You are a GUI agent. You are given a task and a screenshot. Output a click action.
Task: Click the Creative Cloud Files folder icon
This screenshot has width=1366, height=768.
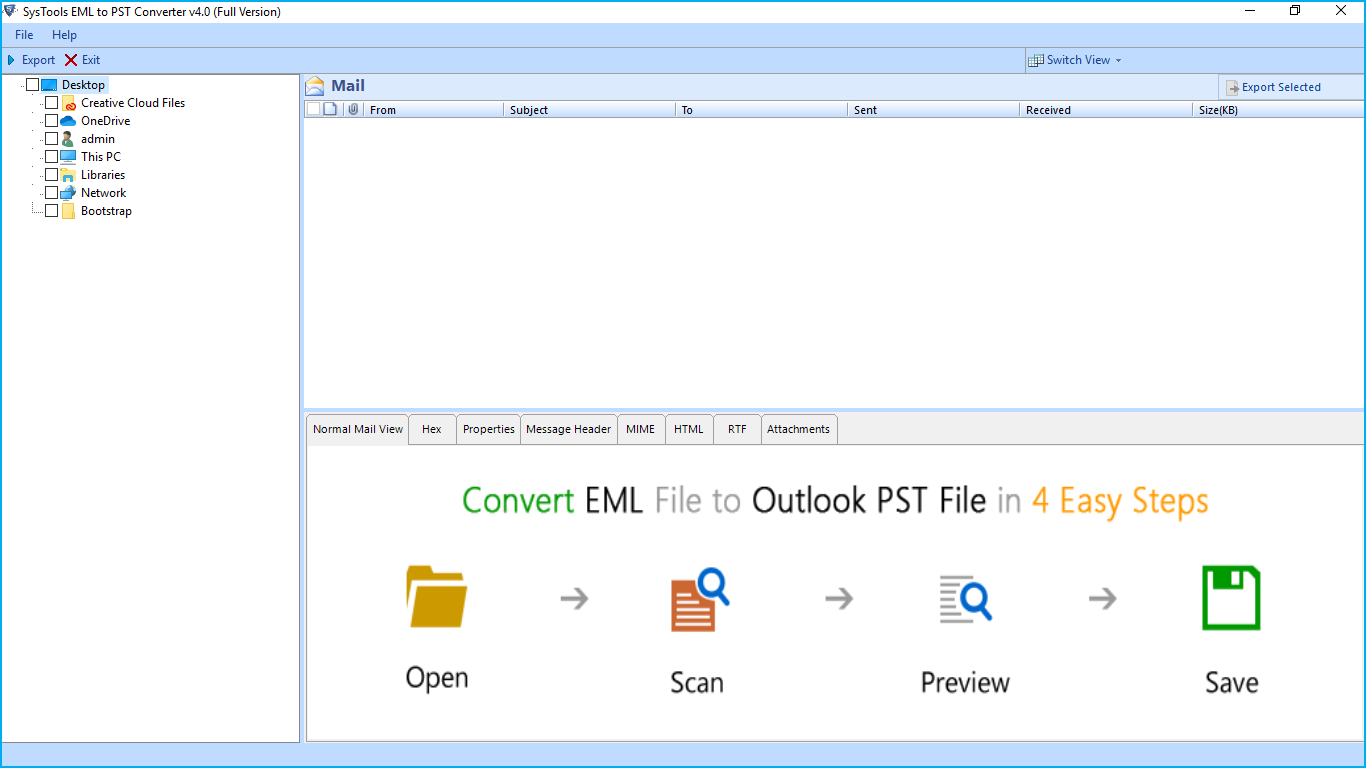pos(68,103)
